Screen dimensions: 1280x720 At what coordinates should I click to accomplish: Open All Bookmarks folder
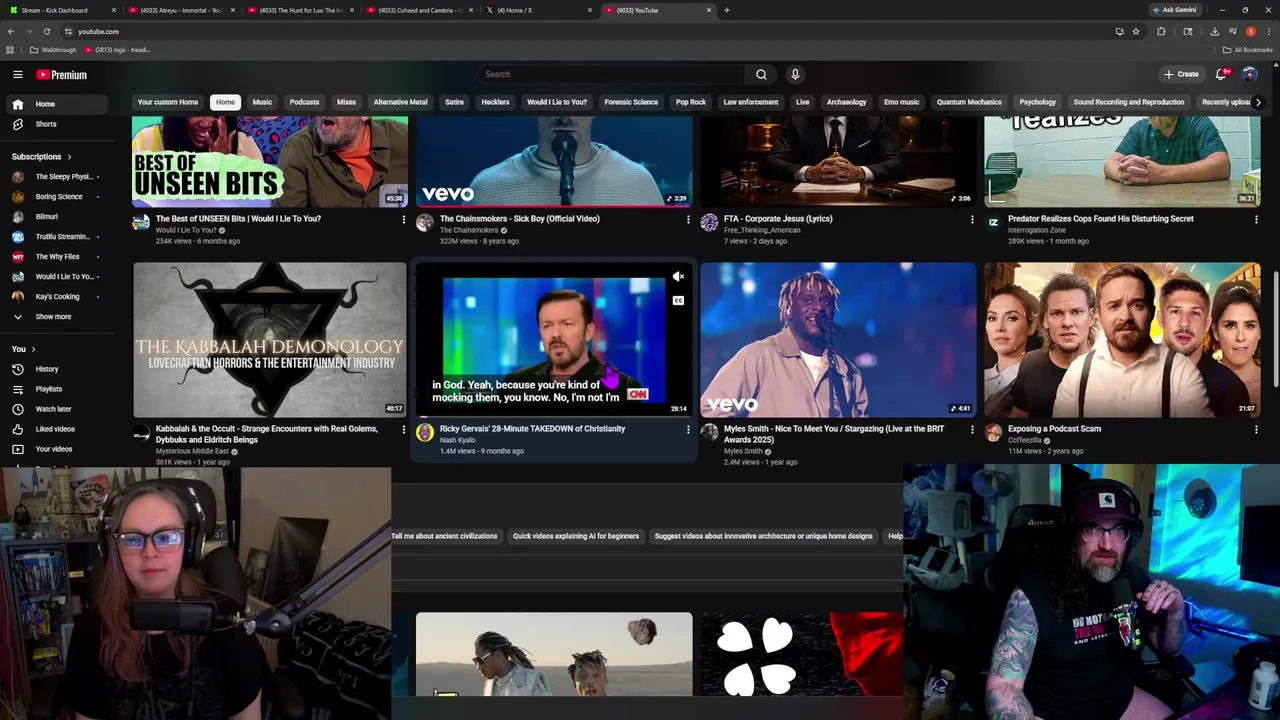click(1247, 50)
